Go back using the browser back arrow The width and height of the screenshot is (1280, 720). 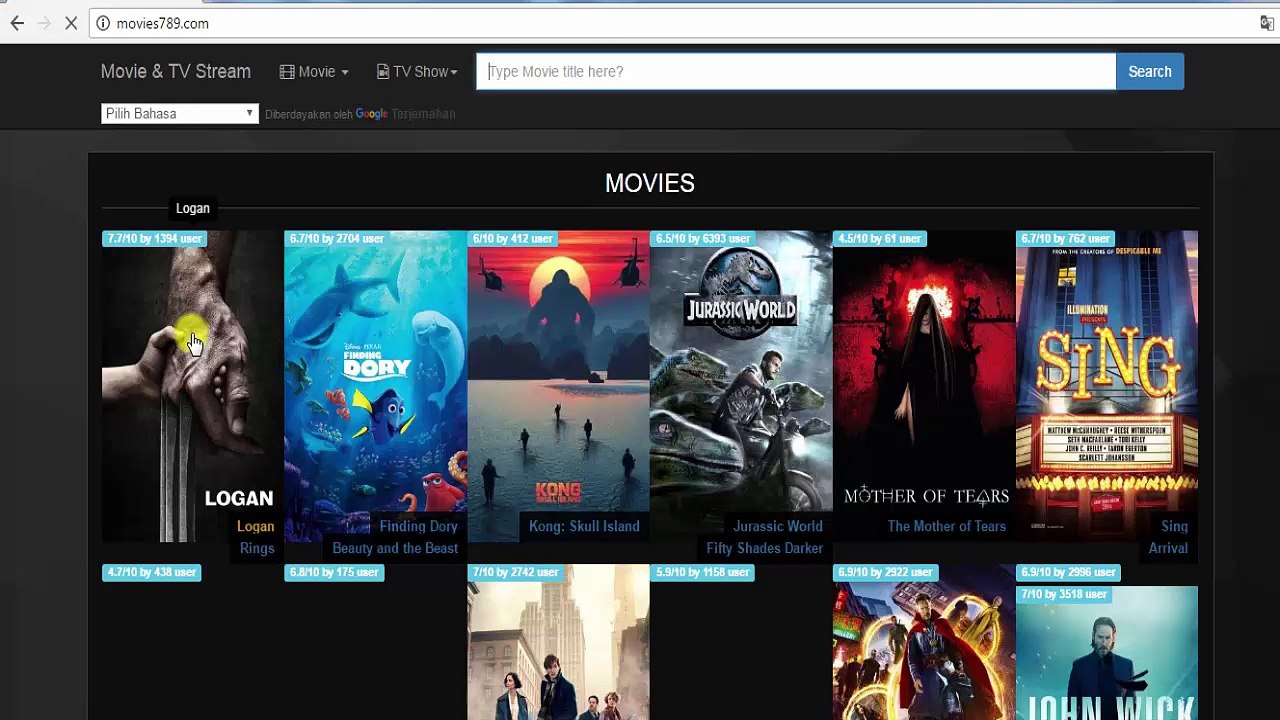coord(17,23)
